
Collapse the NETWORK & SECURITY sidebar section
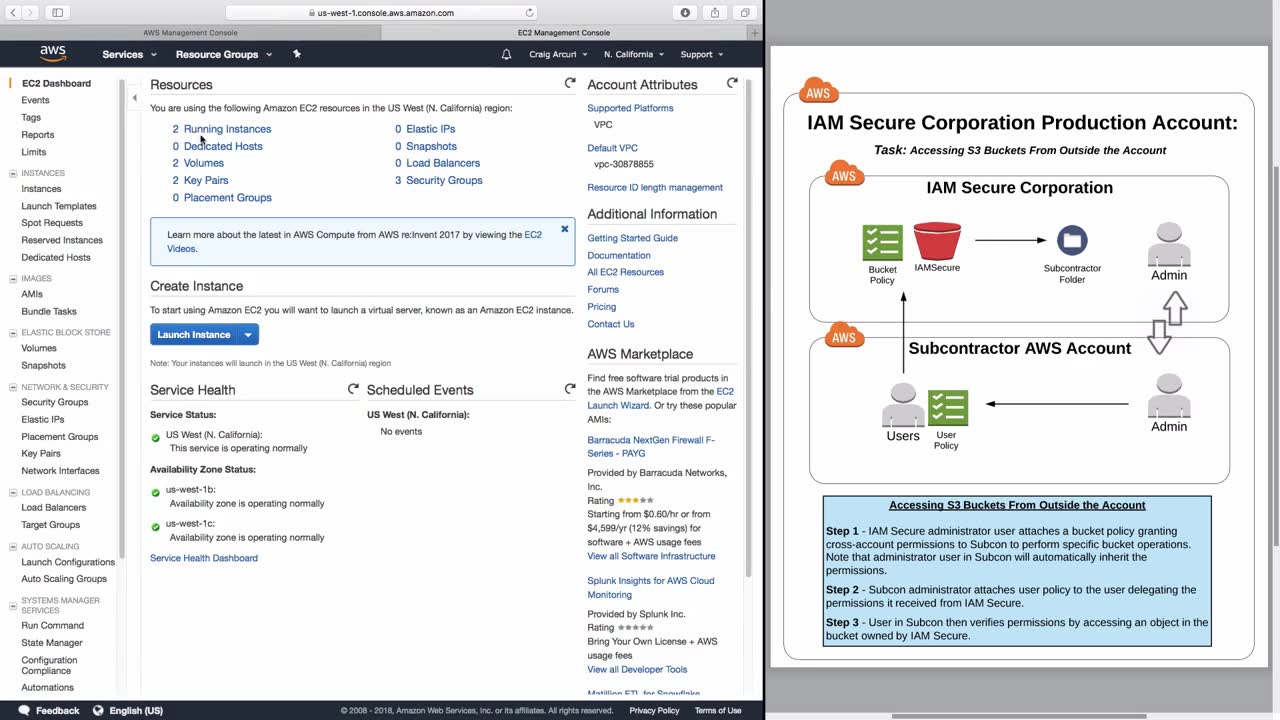pyautogui.click(x=13, y=387)
